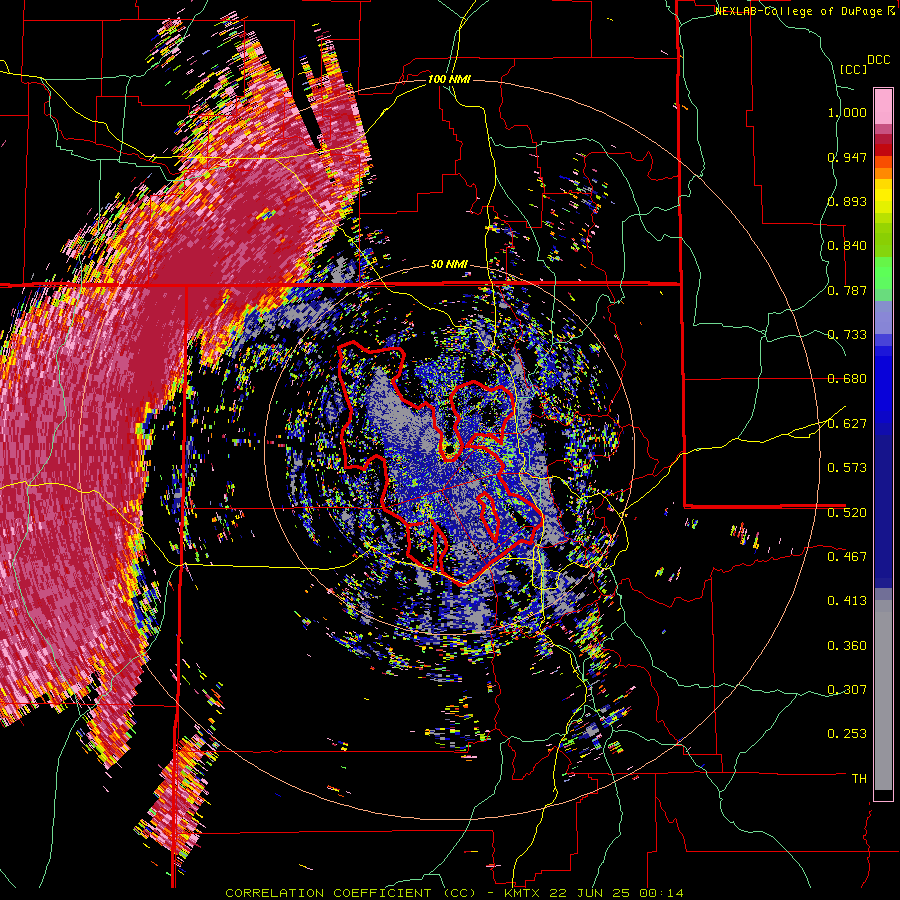900x900 pixels.
Task: Select the 0.947 legend value
Action: [x=847, y=157]
